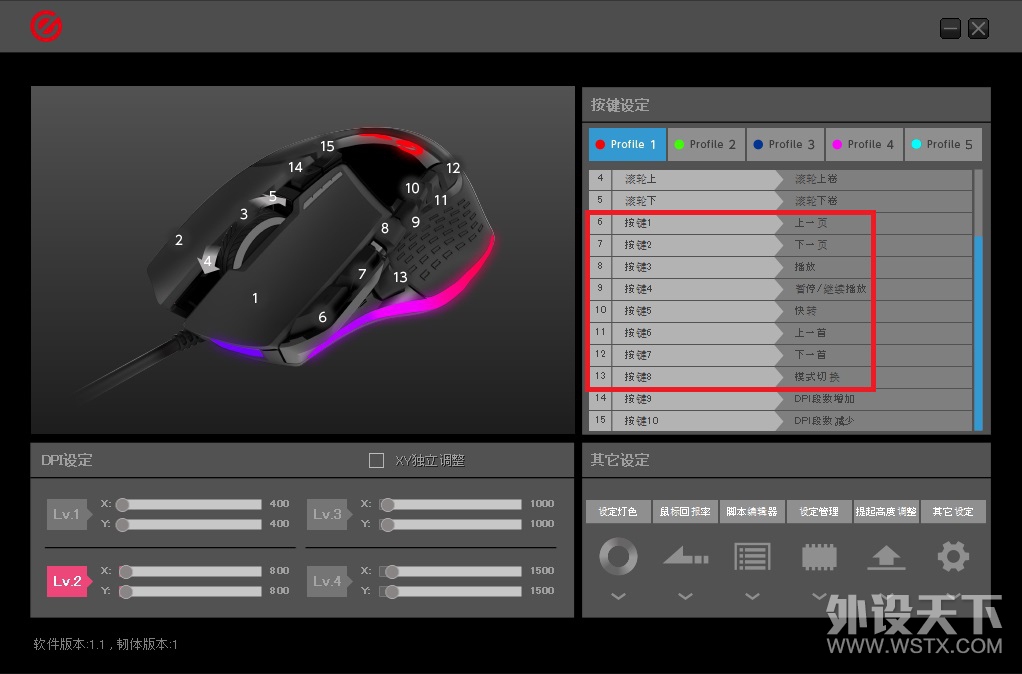Open the settings management chip icon

point(819,557)
